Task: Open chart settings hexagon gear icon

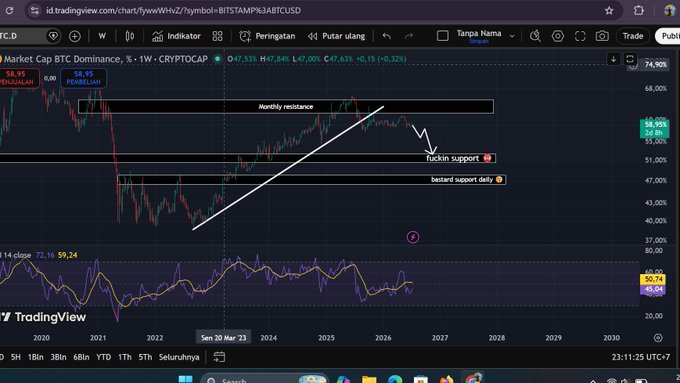Action: pyautogui.click(x=558, y=36)
